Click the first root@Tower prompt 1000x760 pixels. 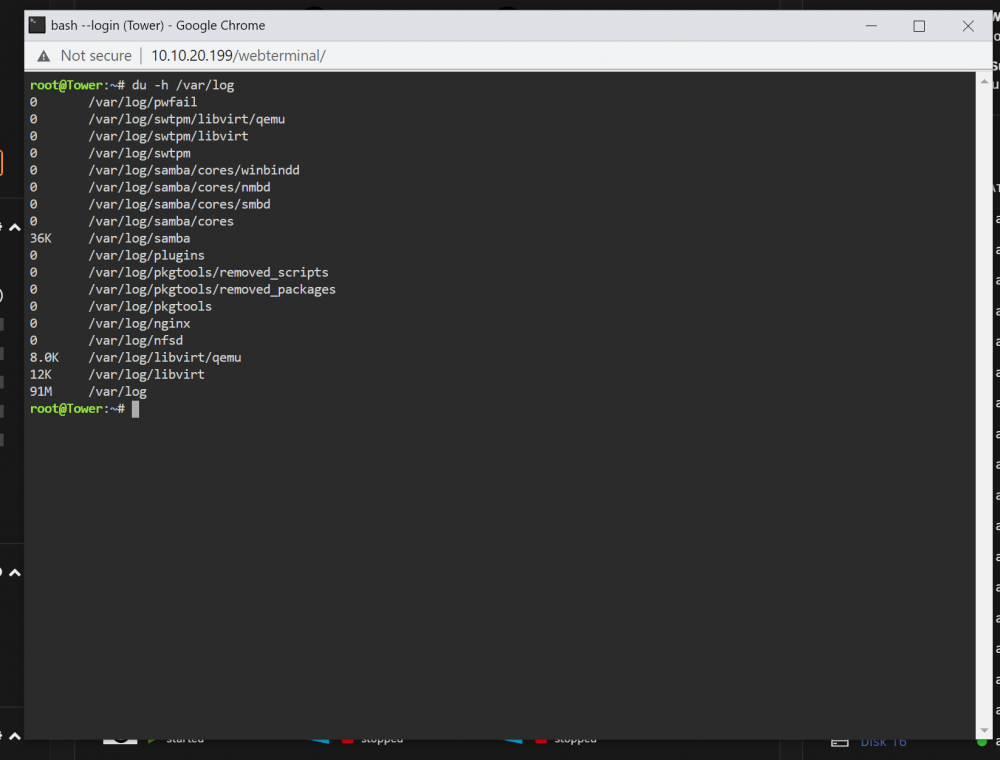pos(77,85)
